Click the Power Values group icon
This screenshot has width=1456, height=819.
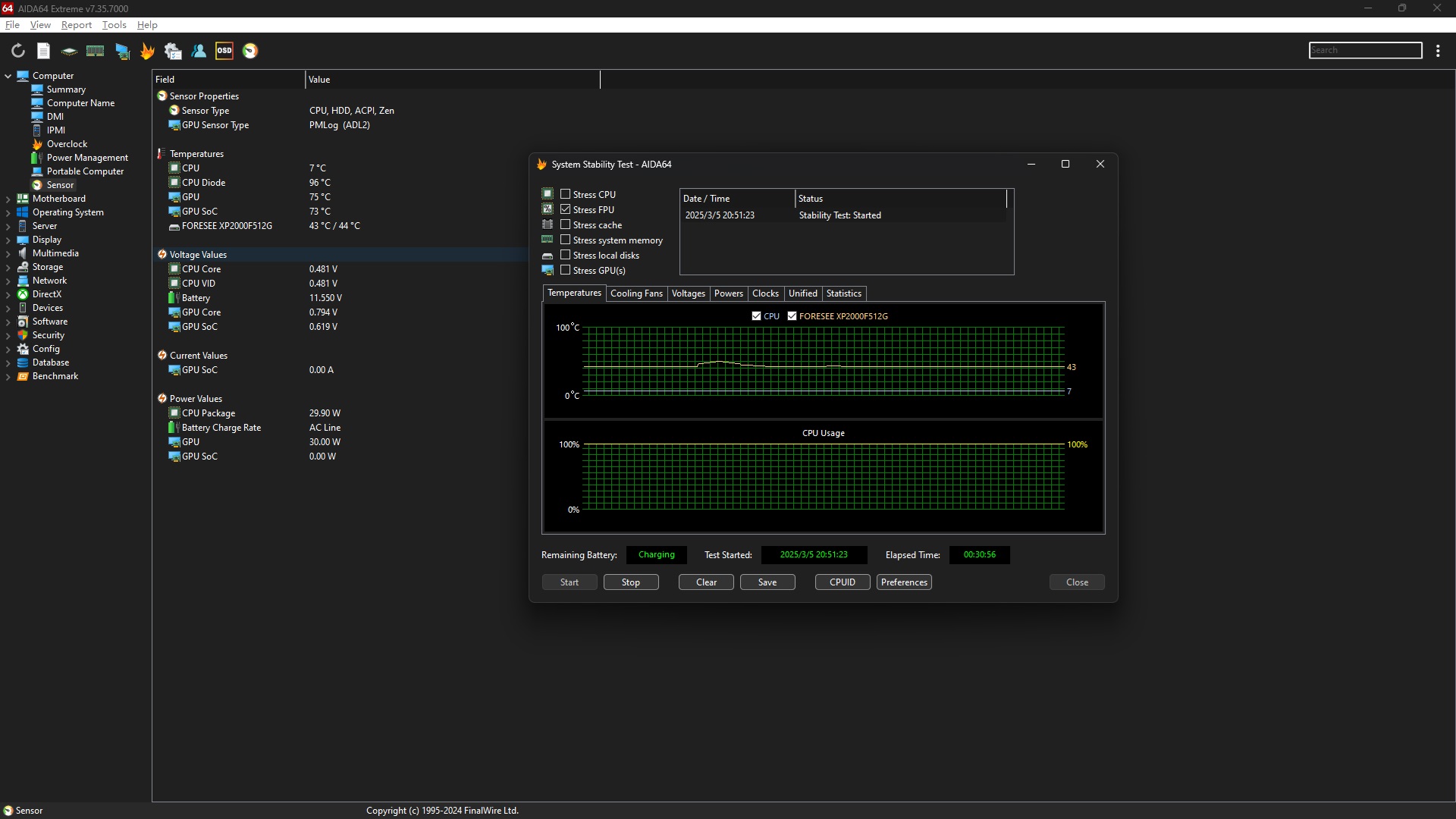coord(162,399)
